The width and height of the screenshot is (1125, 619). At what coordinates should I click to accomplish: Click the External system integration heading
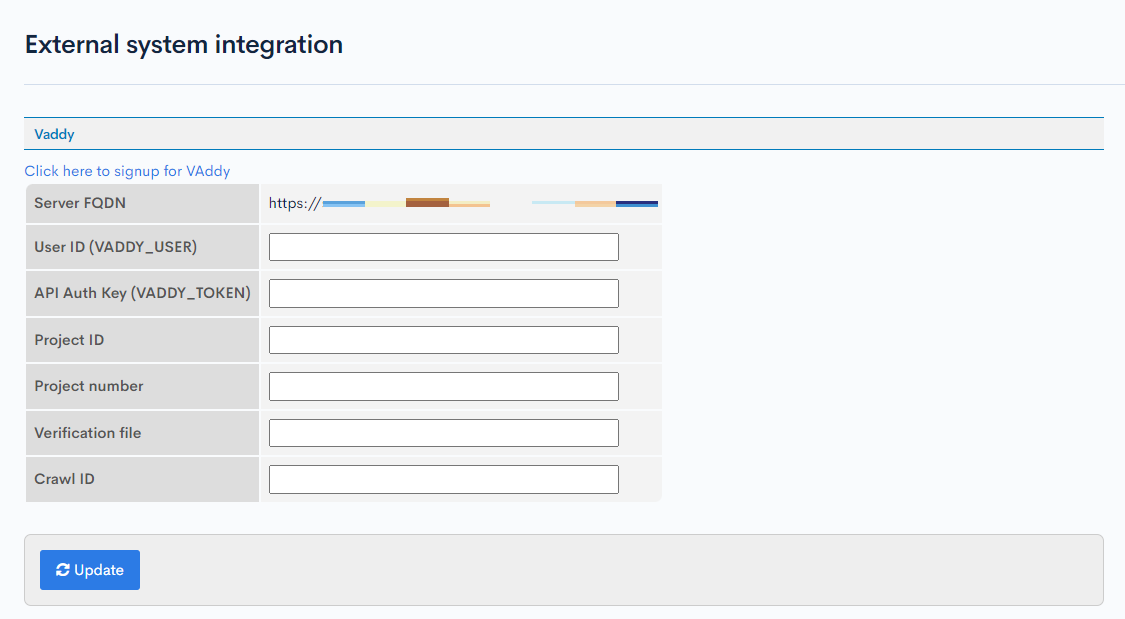[x=184, y=45]
